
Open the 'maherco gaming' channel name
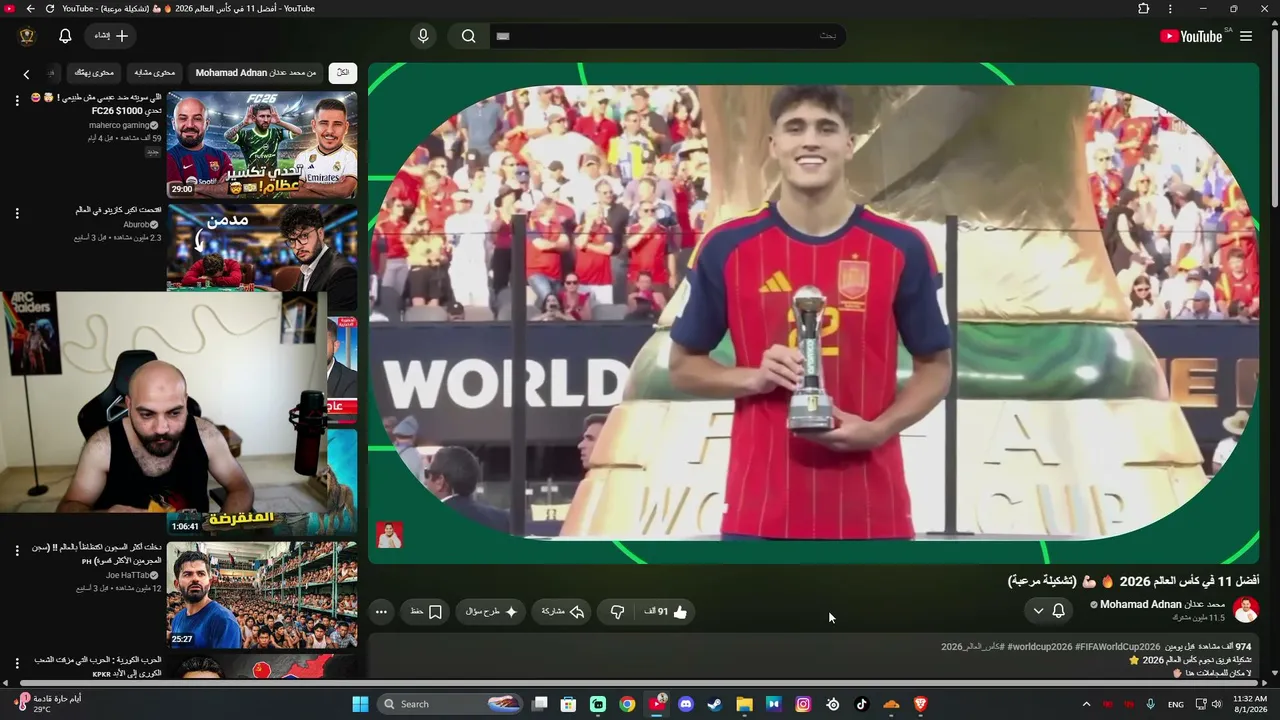119,125
